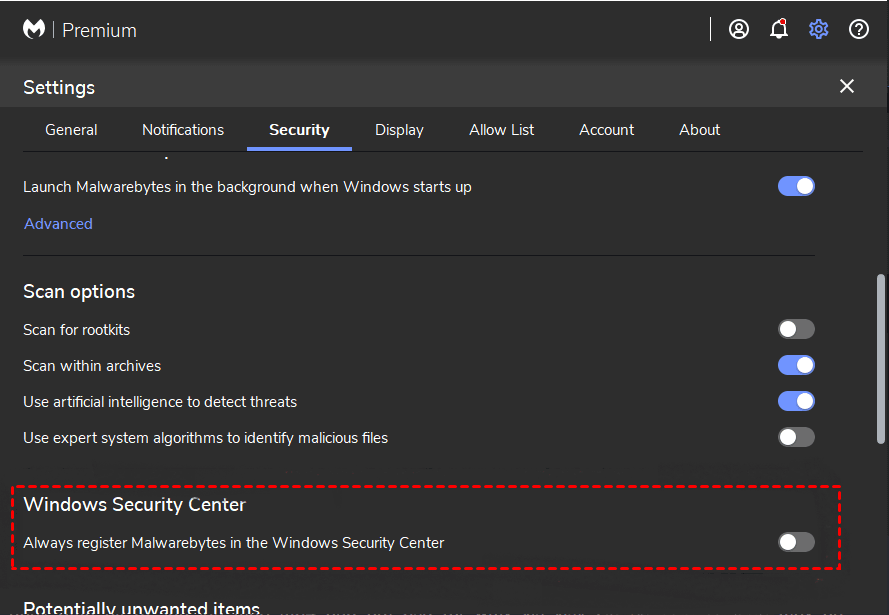Switch to the About tab
889x615 pixels.
(699, 130)
